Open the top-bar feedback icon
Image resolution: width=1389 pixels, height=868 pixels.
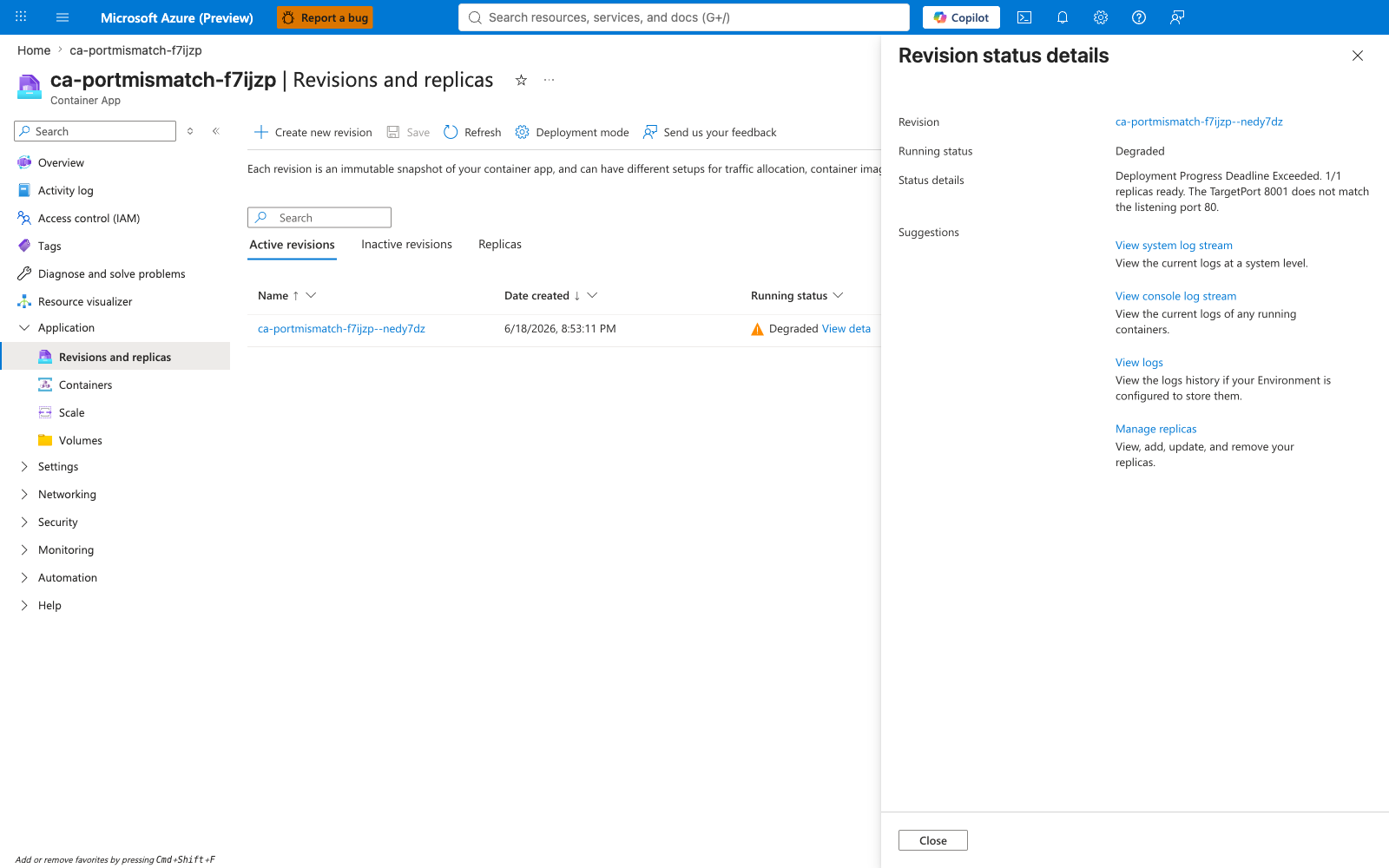tap(1177, 17)
